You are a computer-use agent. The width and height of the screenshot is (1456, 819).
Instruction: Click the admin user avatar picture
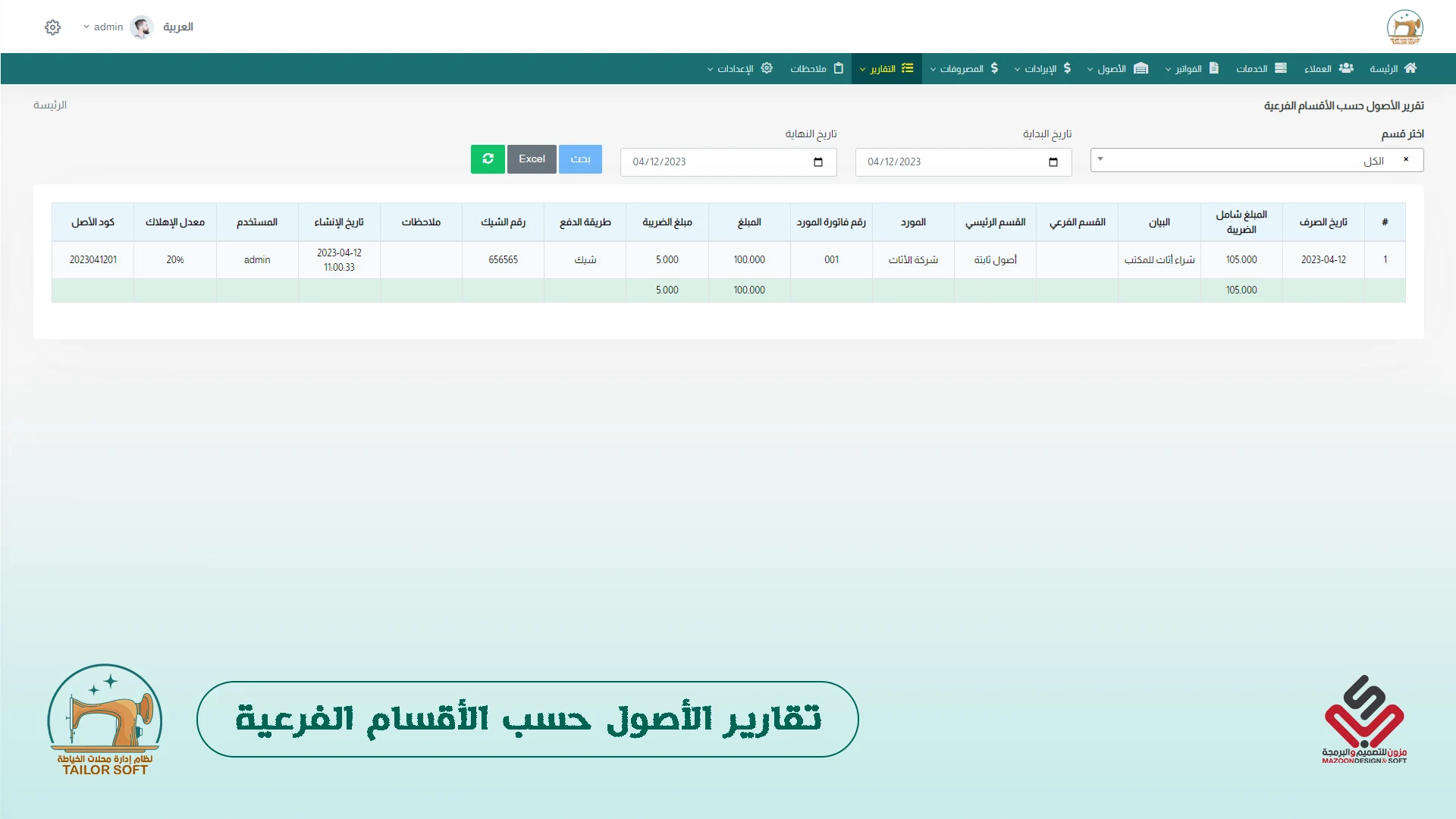(142, 27)
